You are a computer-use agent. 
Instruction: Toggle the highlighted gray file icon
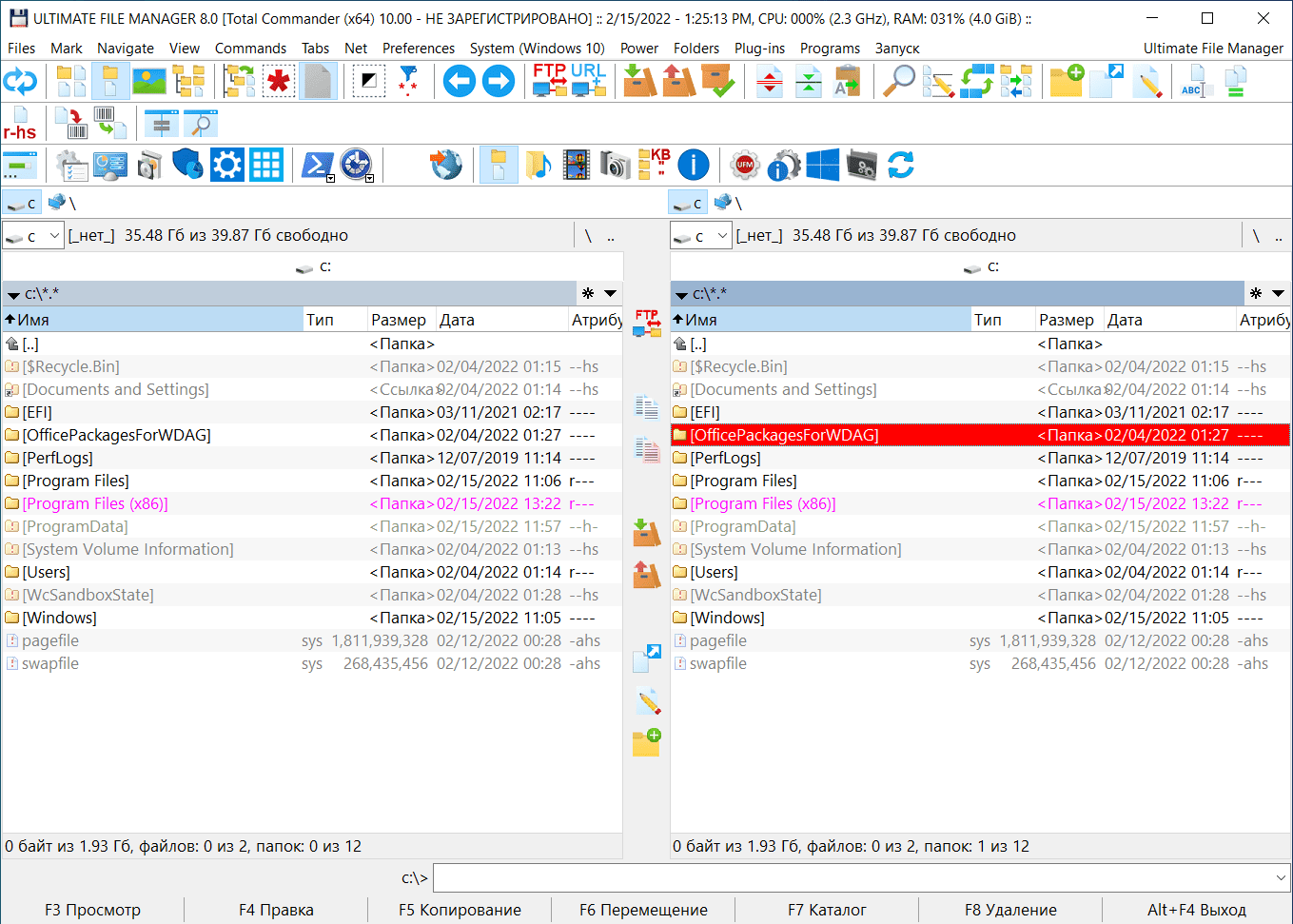[x=318, y=82]
